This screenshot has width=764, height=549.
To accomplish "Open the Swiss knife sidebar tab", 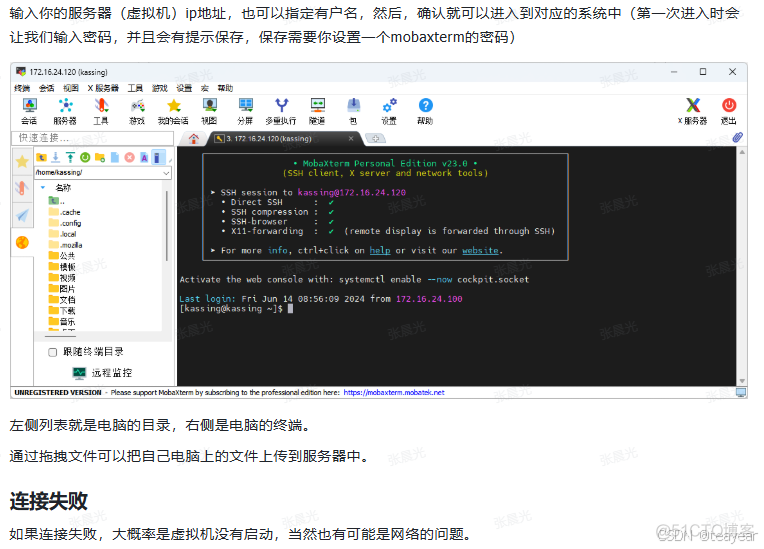I will click(x=22, y=188).
